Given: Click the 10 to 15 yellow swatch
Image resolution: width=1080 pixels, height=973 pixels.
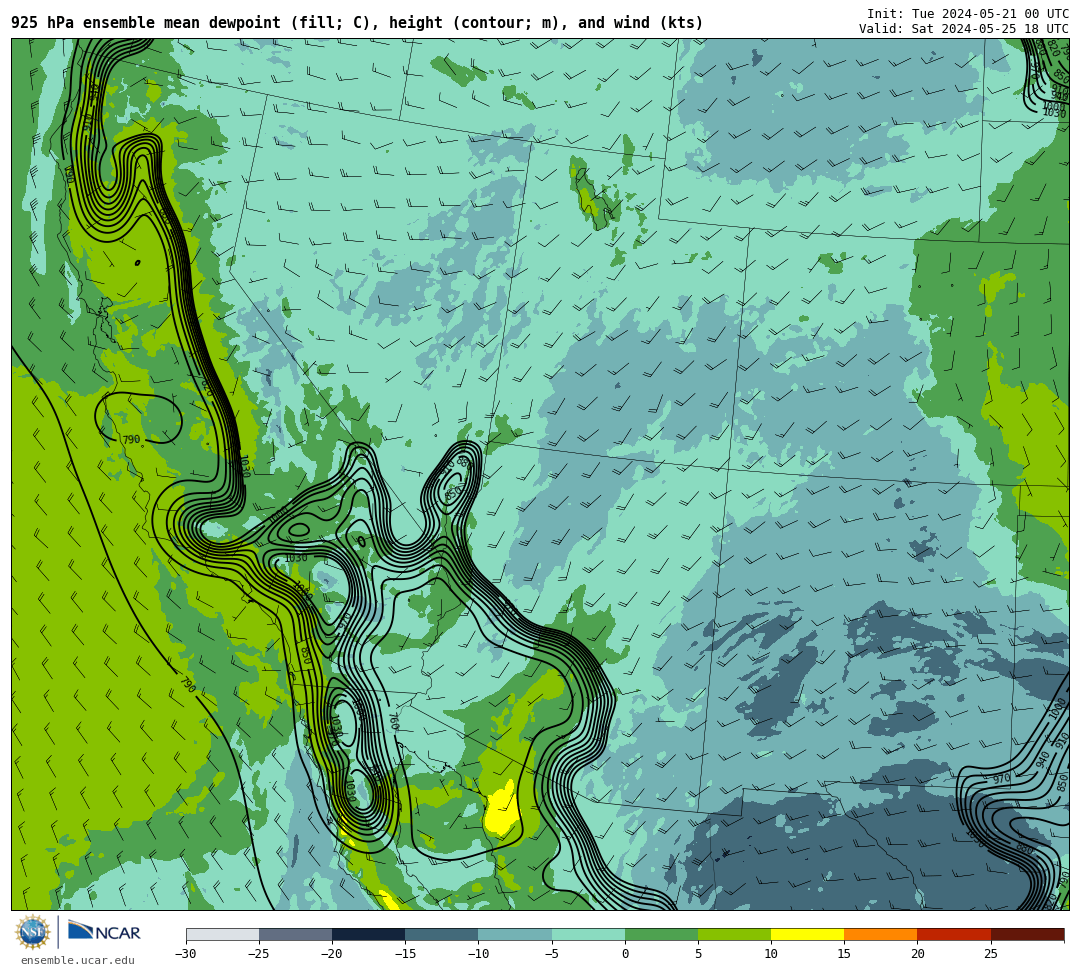Looking at the screenshot, I should (807, 934).
